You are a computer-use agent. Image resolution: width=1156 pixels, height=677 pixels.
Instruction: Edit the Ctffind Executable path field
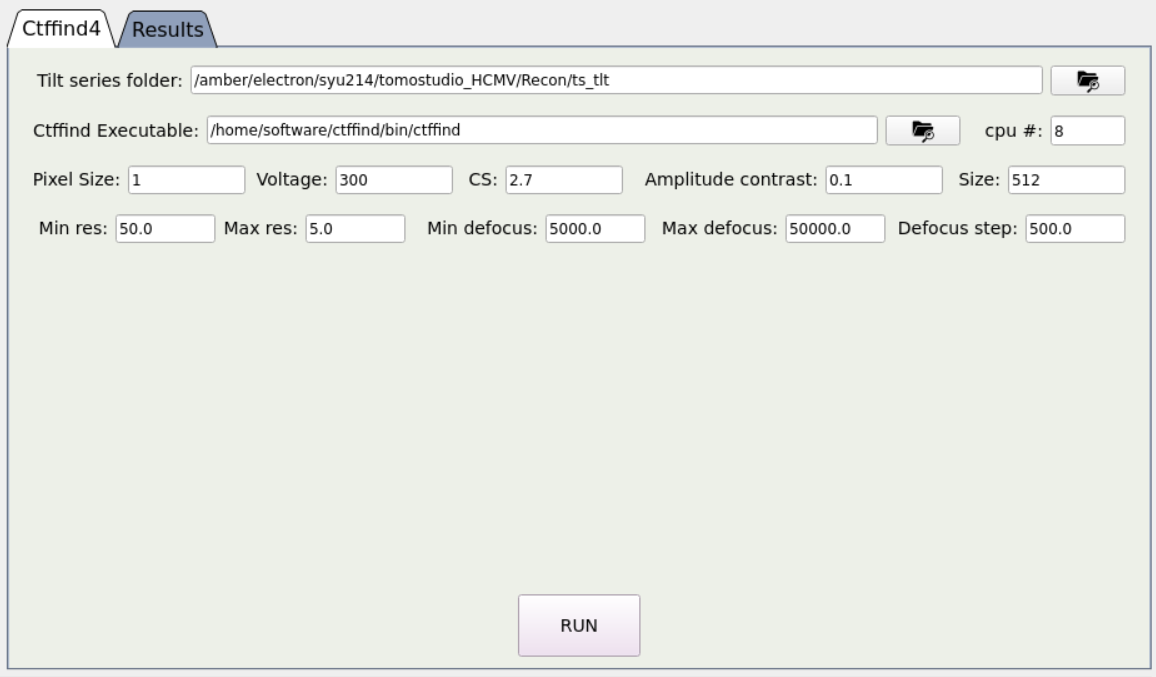coord(542,131)
